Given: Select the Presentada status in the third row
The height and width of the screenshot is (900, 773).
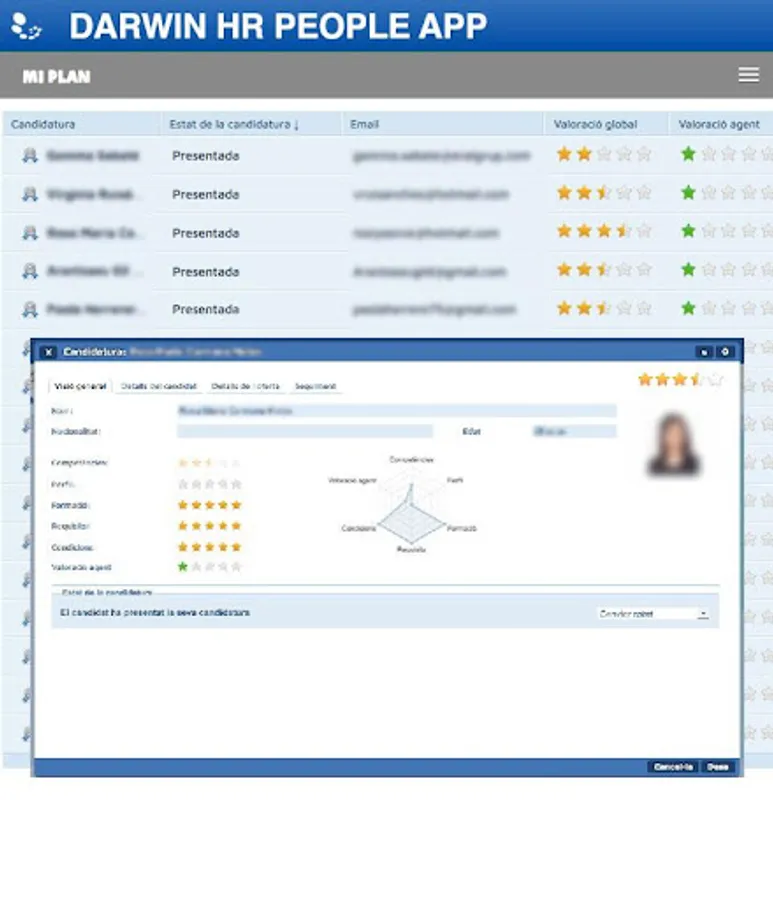Looking at the screenshot, I should point(205,233).
